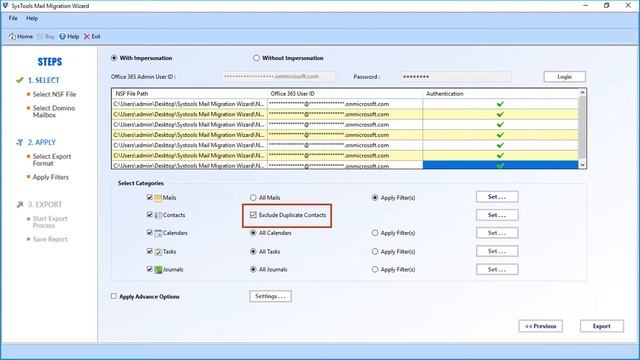Select the Select NSF File step

pyautogui.click(x=54, y=94)
